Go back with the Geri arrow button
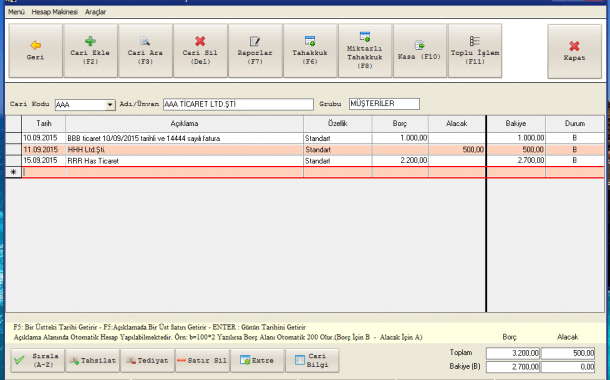This screenshot has width=610, height=380. pyautogui.click(x=35, y=51)
